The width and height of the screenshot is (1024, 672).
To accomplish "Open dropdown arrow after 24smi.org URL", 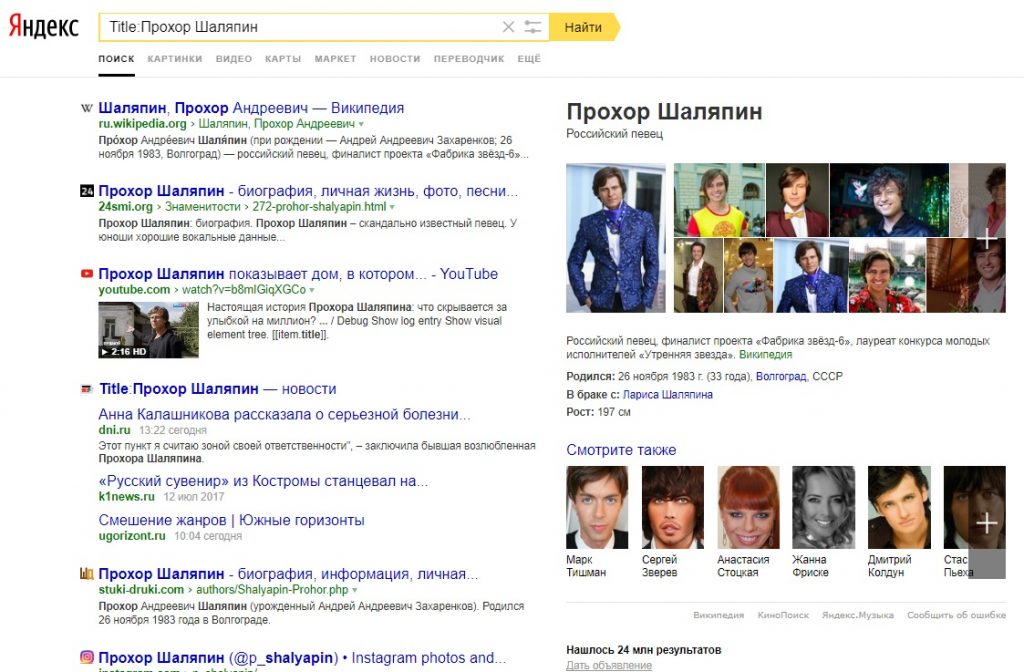I will click(x=392, y=207).
